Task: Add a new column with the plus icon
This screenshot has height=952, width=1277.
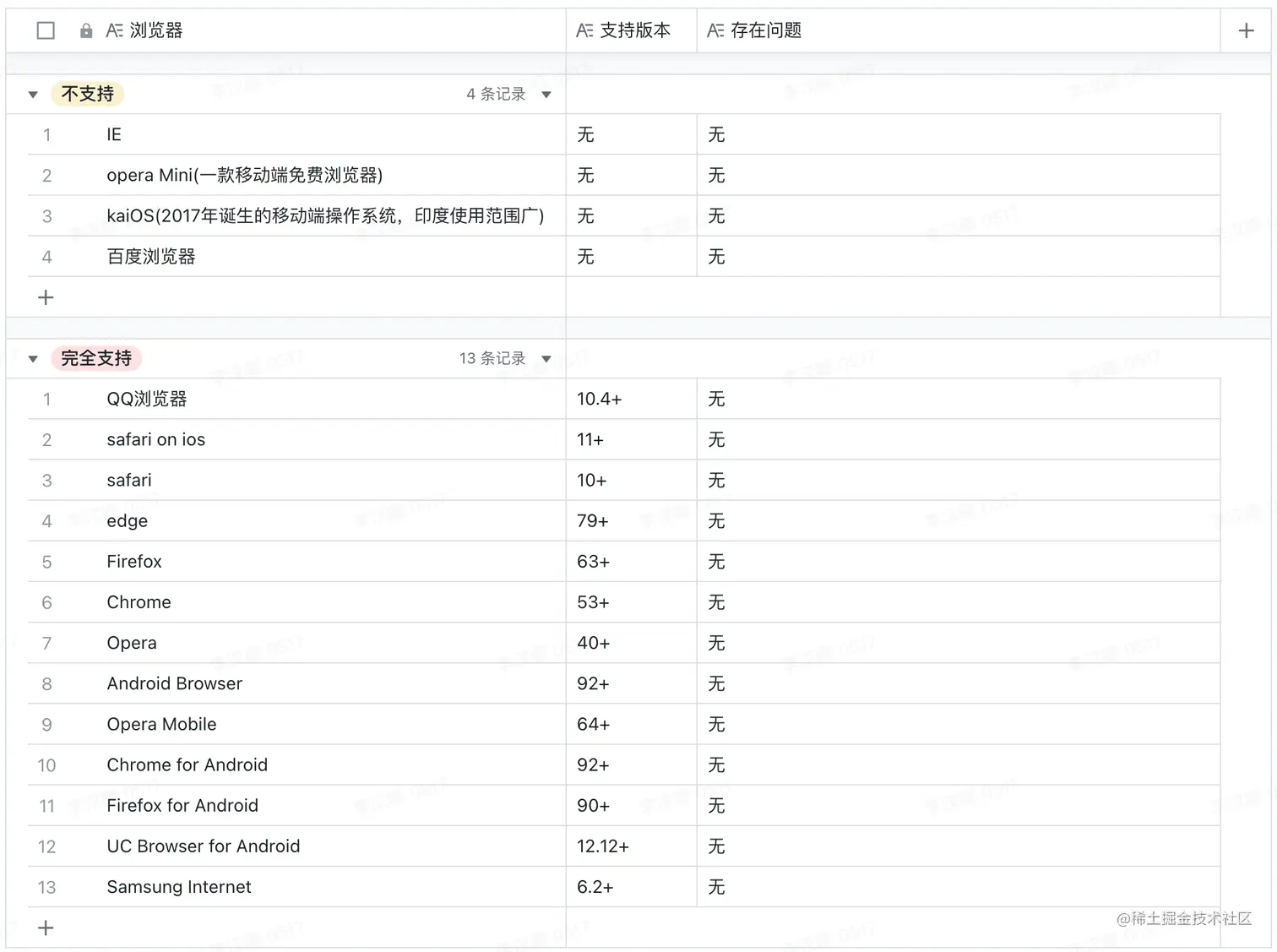Action: 1246,30
